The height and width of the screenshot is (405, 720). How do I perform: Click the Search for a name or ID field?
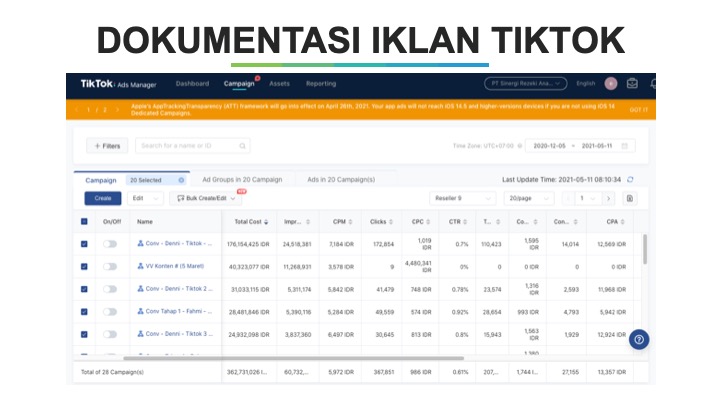pyautogui.click(x=192, y=146)
